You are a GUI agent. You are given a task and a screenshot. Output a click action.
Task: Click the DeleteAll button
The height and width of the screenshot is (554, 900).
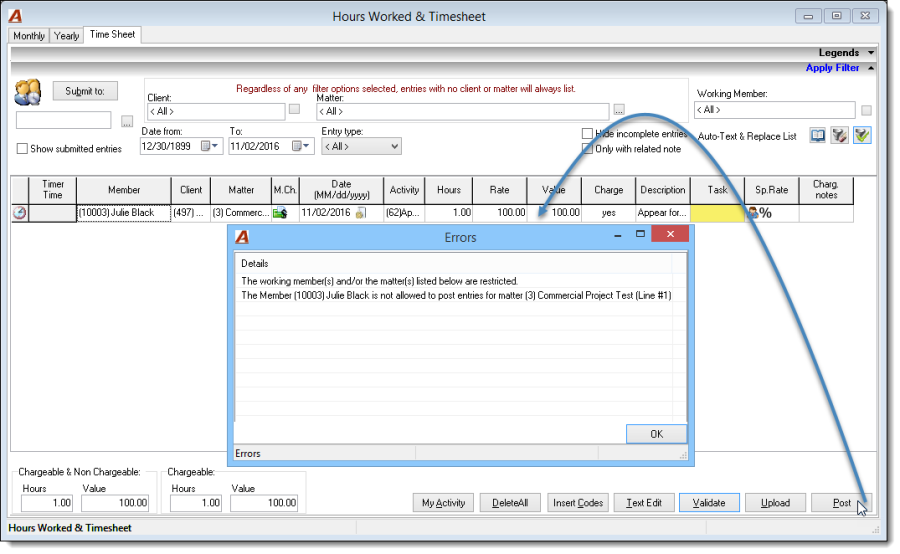pos(510,503)
